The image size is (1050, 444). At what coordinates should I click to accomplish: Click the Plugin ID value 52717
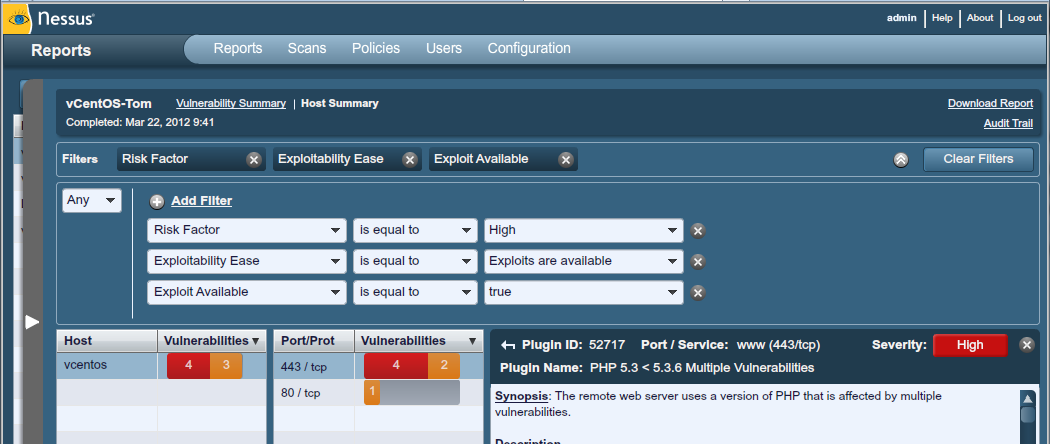point(607,345)
